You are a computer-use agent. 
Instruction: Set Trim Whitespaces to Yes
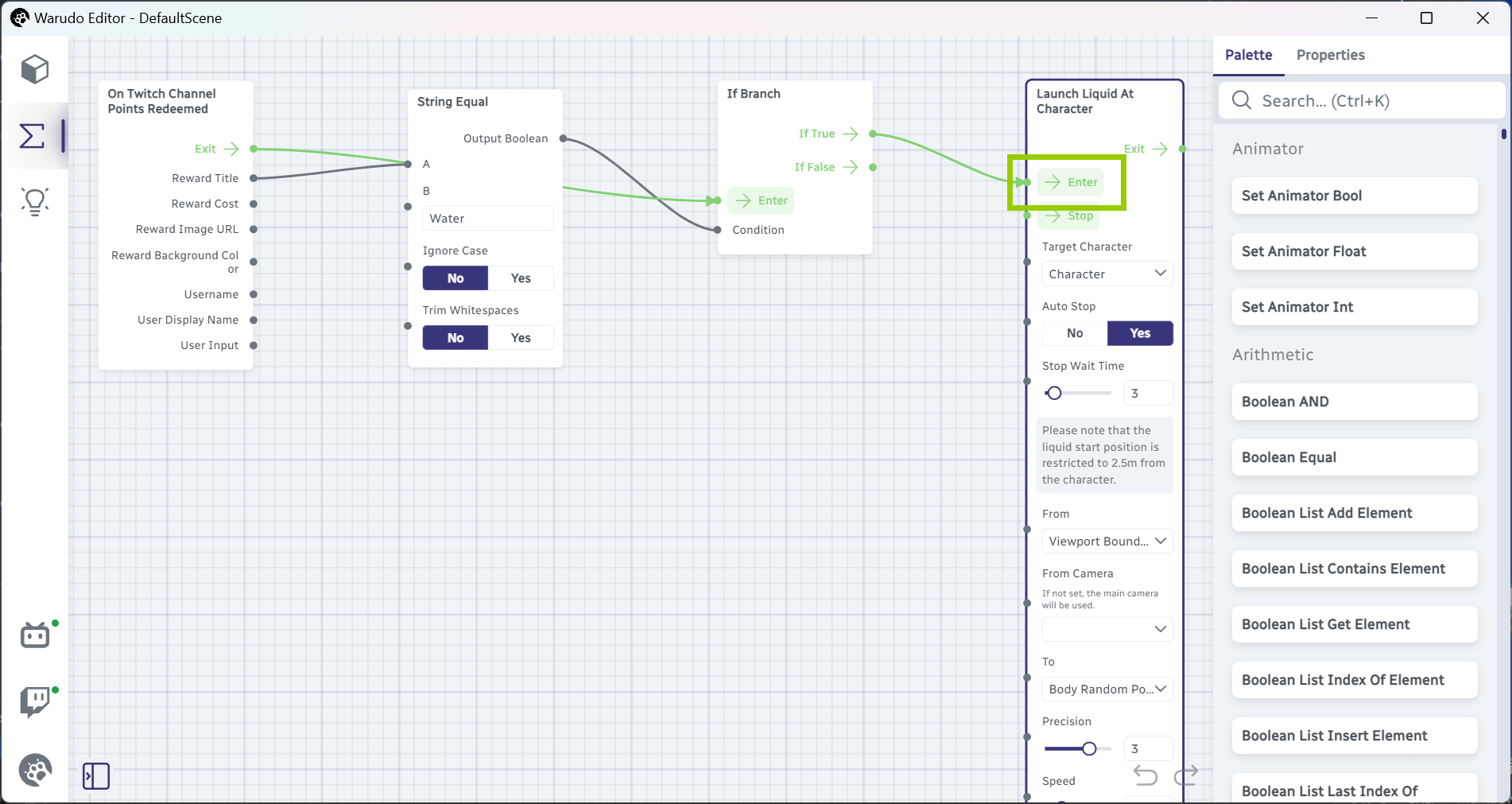click(x=521, y=338)
